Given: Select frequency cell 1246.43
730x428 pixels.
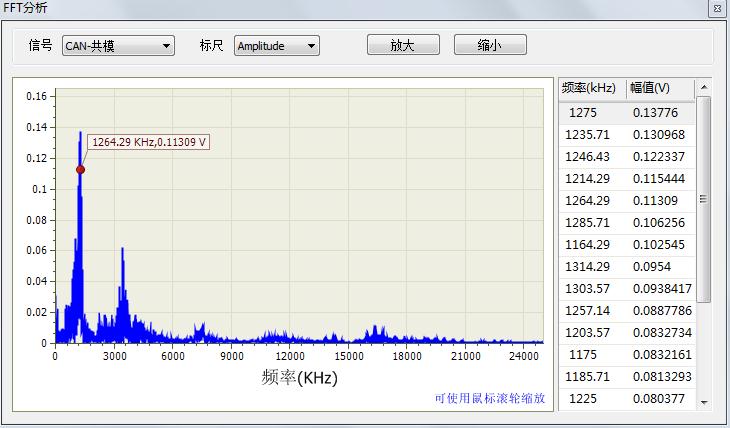Looking at the screenshot, I should 587,156.
